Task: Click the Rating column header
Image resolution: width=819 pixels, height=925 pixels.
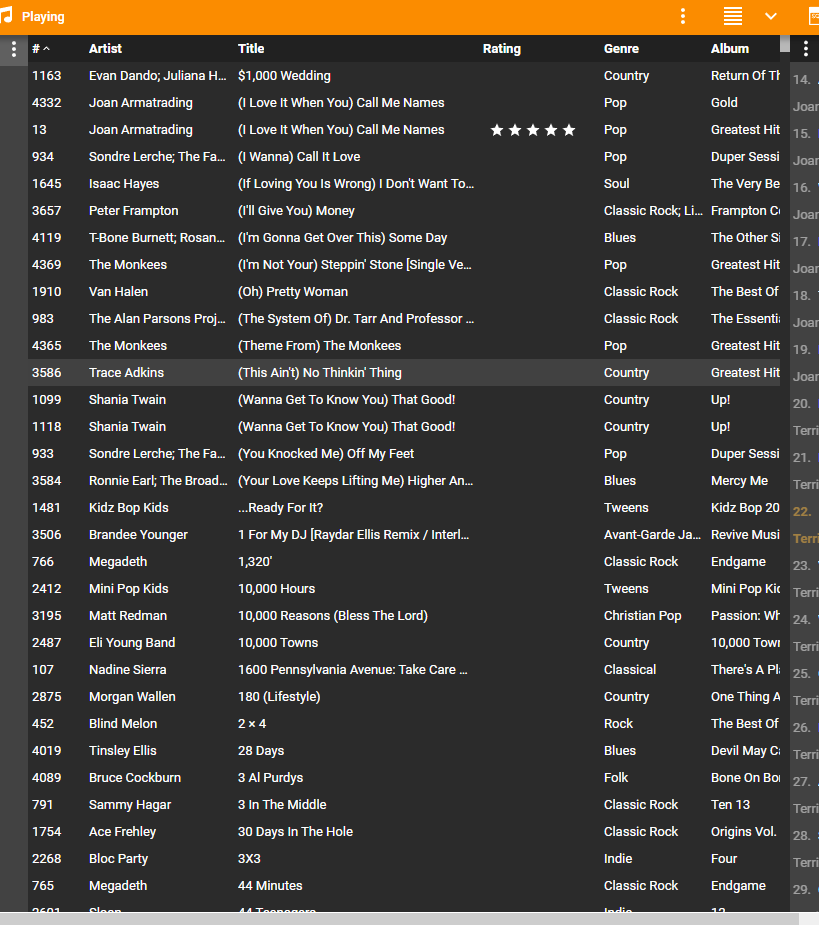Action: click(x=501, y=49)
